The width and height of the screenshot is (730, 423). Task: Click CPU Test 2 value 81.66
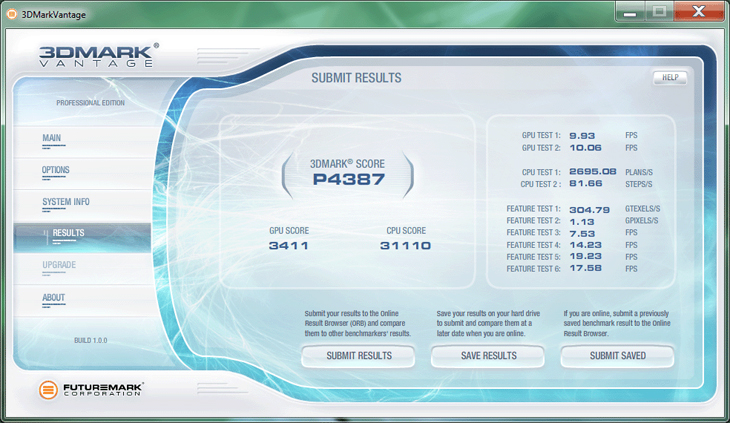pyautogui.click(x=586, y=183)
